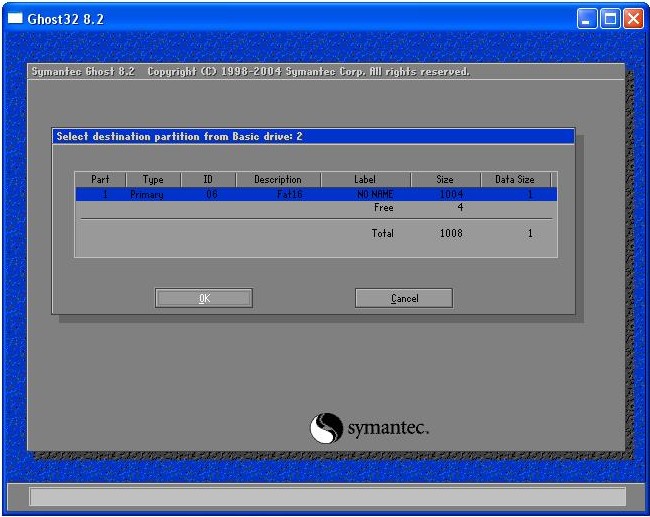Click the Free row label

(383, 207)
